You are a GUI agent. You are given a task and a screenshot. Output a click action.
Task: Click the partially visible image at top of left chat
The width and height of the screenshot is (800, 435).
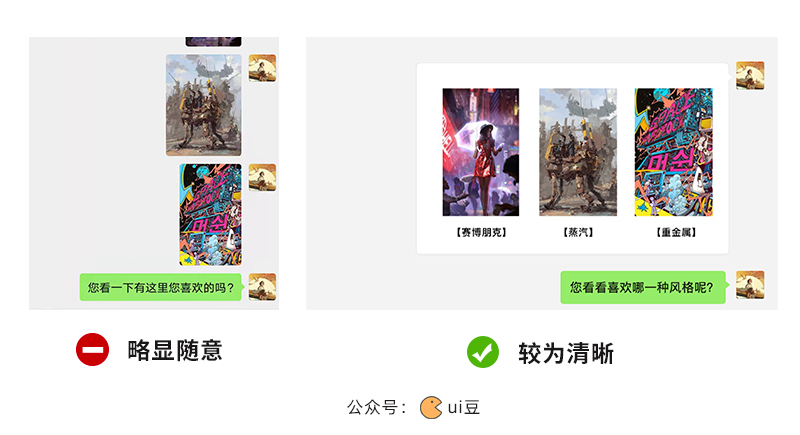[213, 41]
